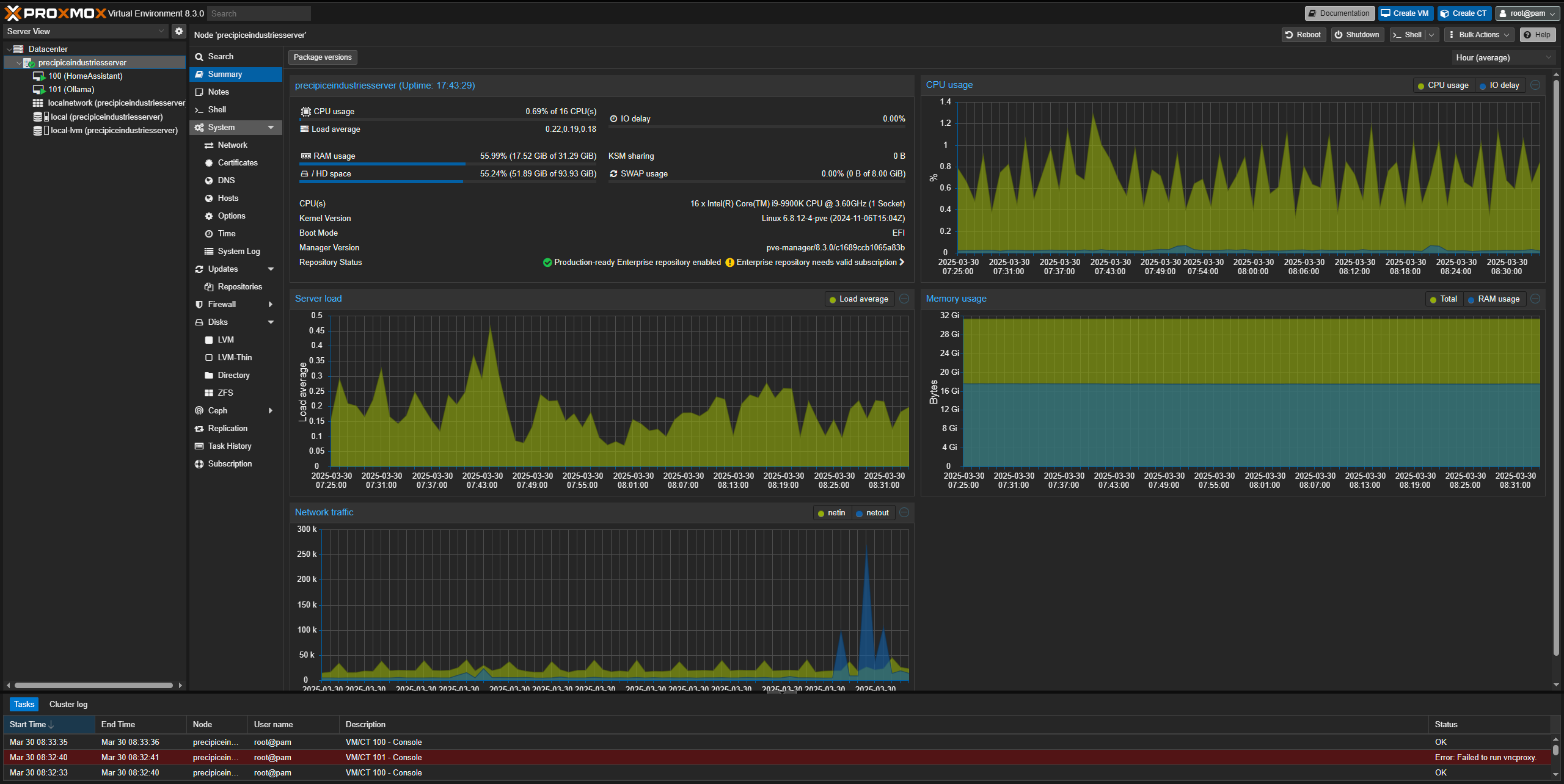
Task: Click the Repositories files icon
Action: [x=209, y=287]
